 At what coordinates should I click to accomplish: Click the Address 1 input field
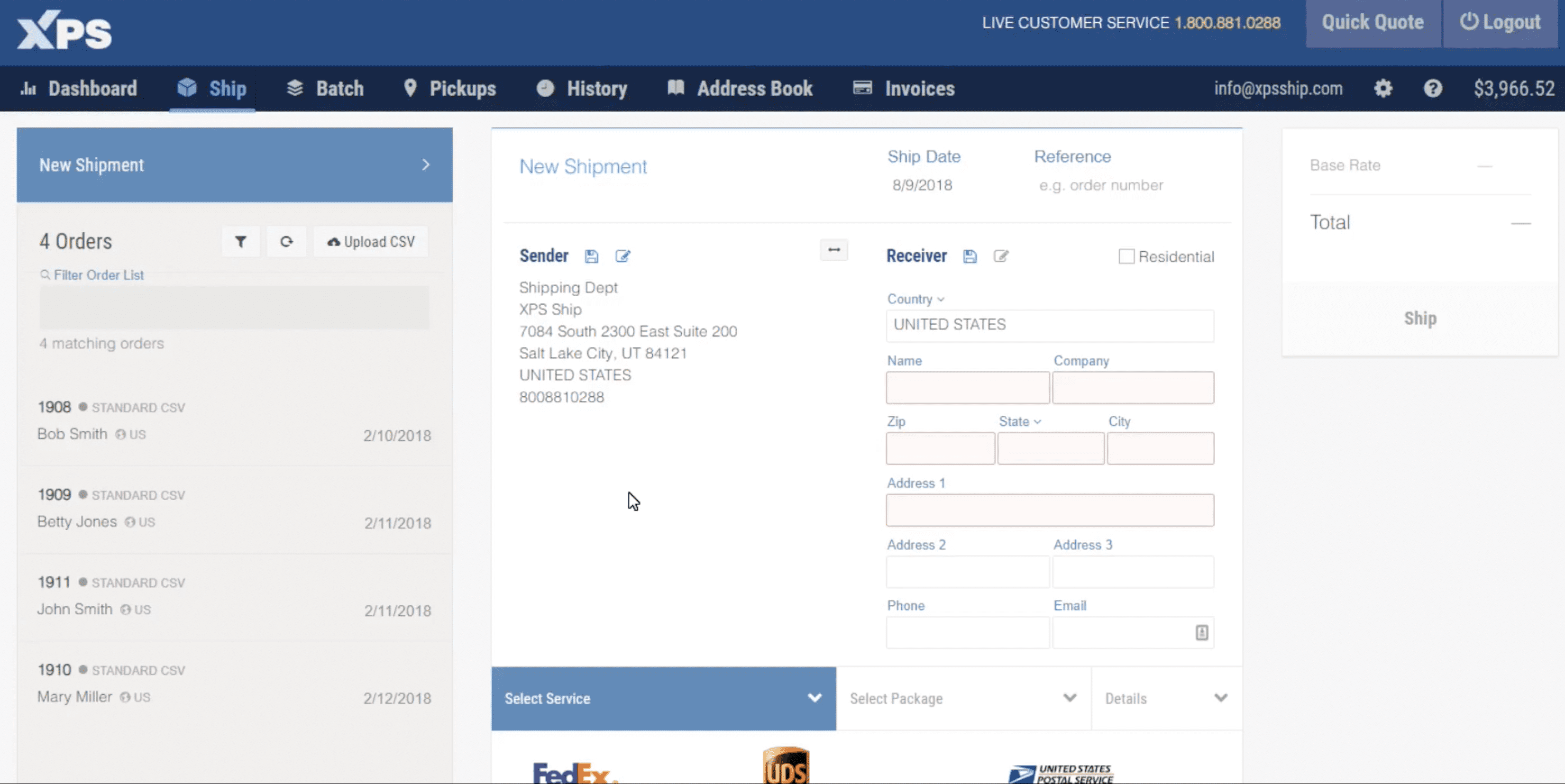(x=1050, y=510)
